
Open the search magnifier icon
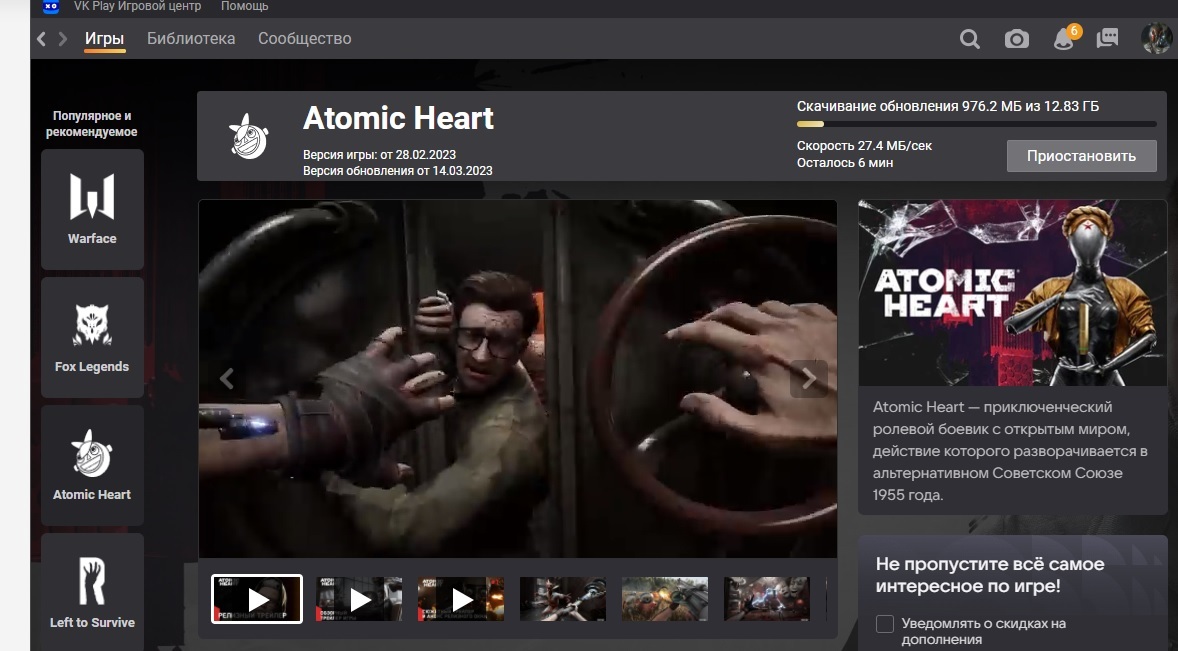coord(969,39)
